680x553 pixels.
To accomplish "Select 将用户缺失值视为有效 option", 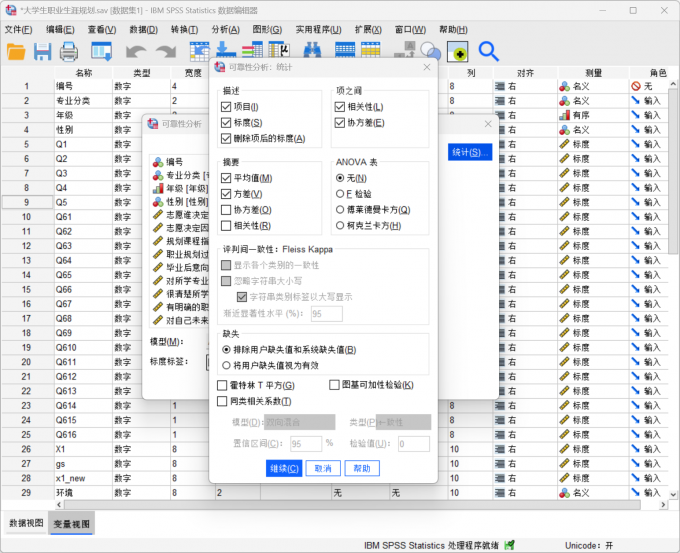I will point(227,366).
